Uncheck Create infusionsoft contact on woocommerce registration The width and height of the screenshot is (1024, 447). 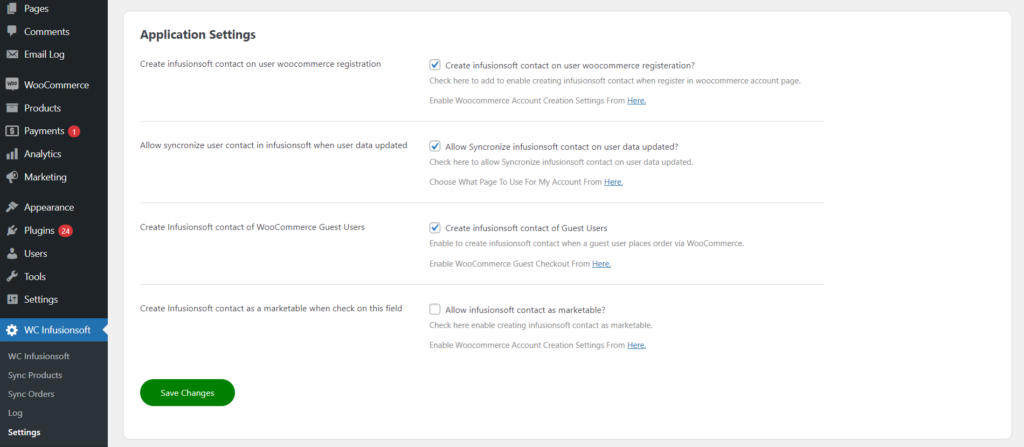point(435,65)
